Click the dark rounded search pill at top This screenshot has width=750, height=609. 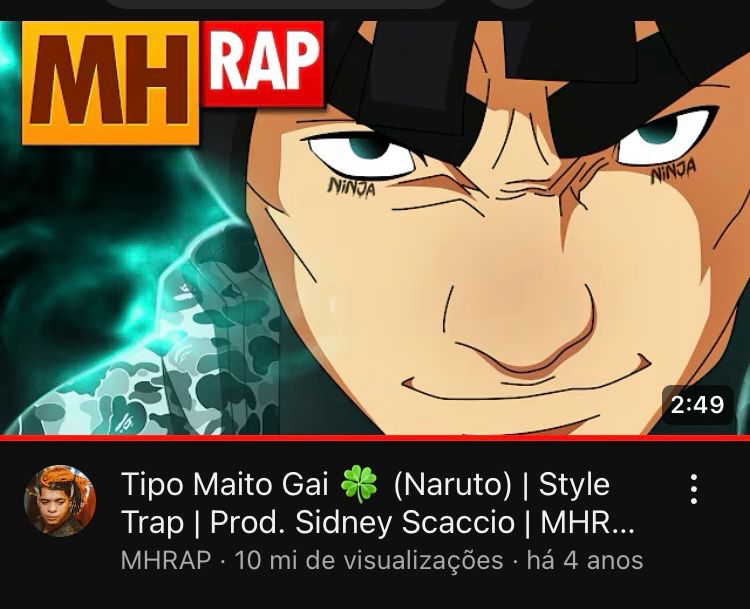click(x=275, y=4)
